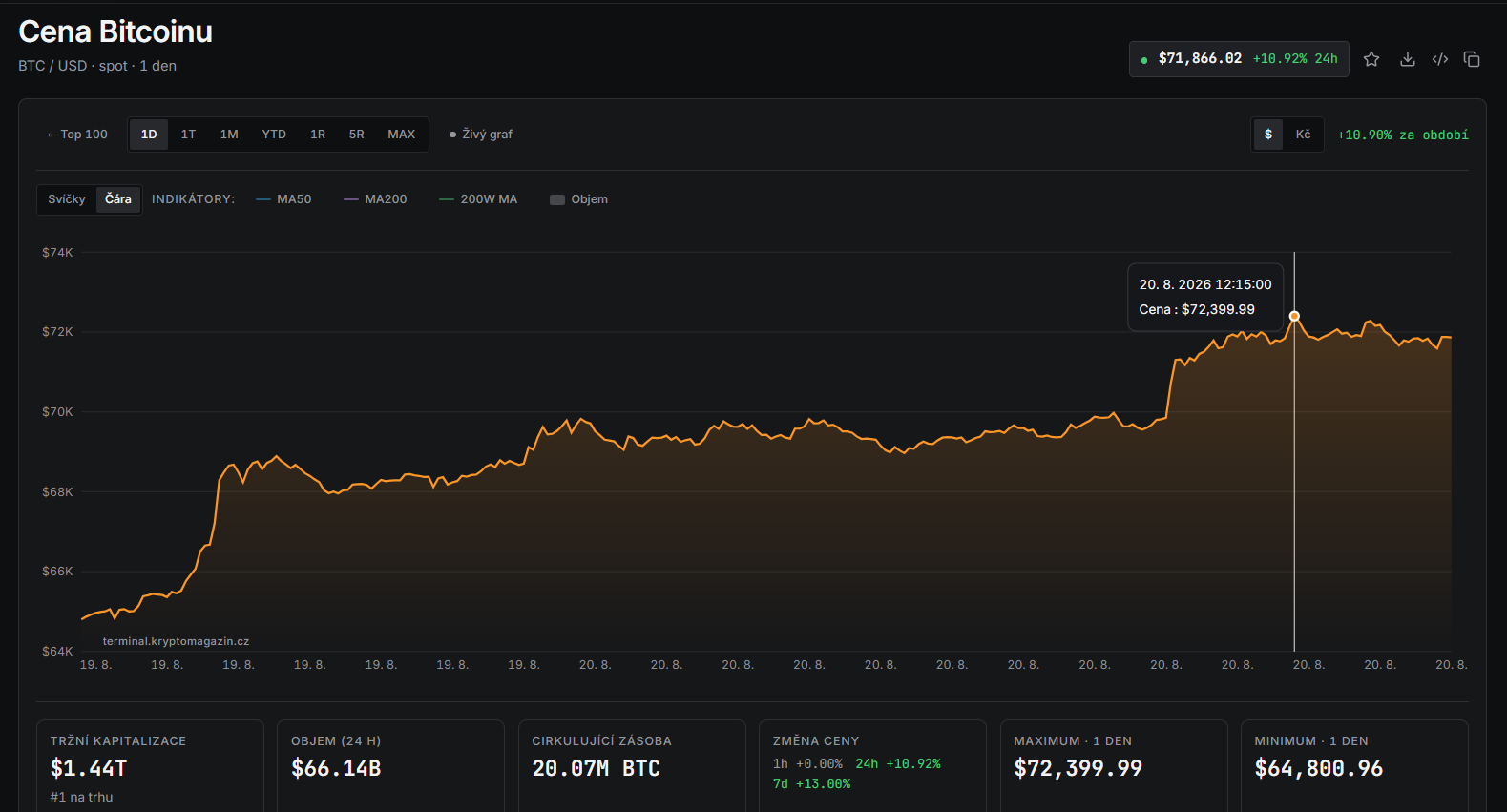Show the MAX time range
The height and width of the screenshot is (812, 1507).
tap(402, 135)
